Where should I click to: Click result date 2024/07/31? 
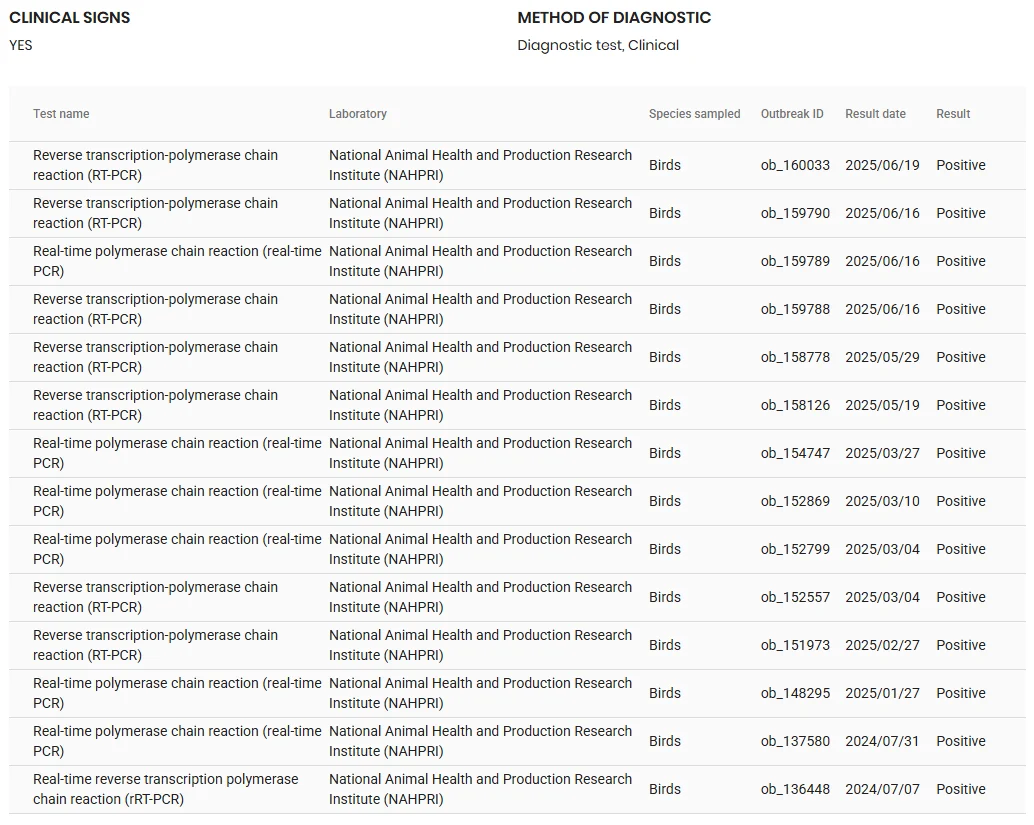pyautogui.click(x=882, y=741)
